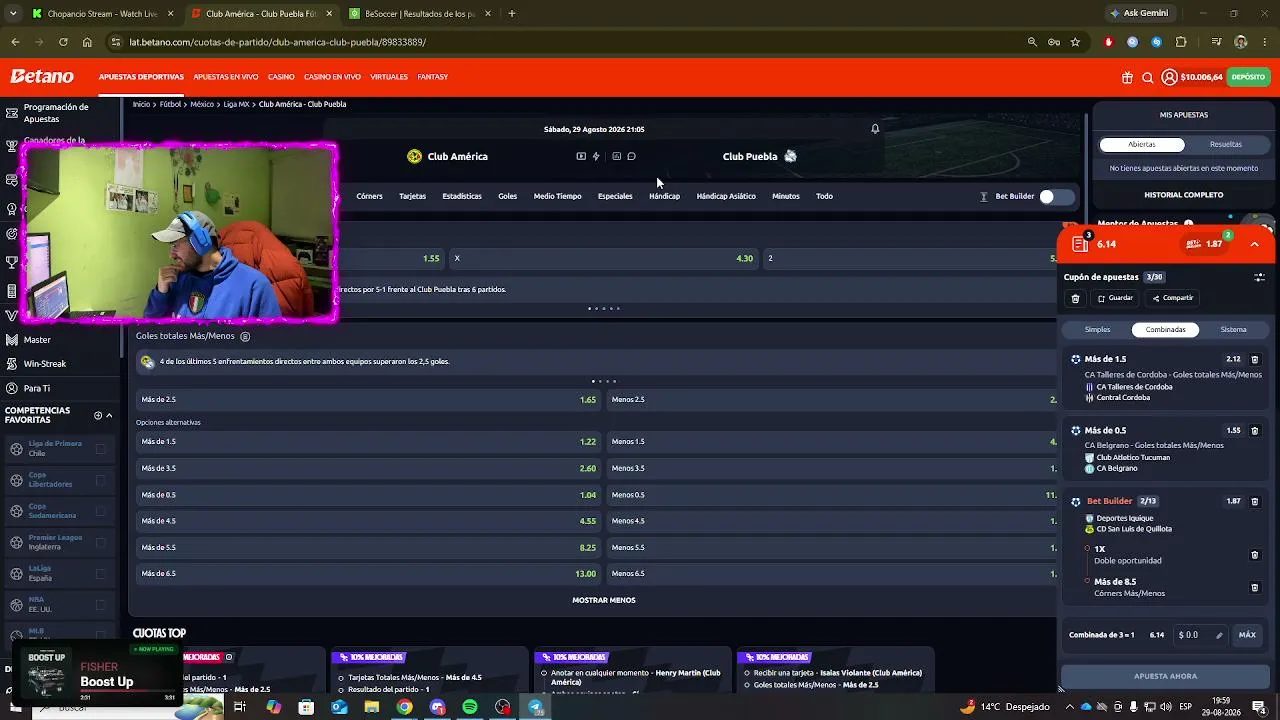Viewport: 1280px width, 720px height.
Task: Select Sistema betslip tab
Action: coord(1234,329)
